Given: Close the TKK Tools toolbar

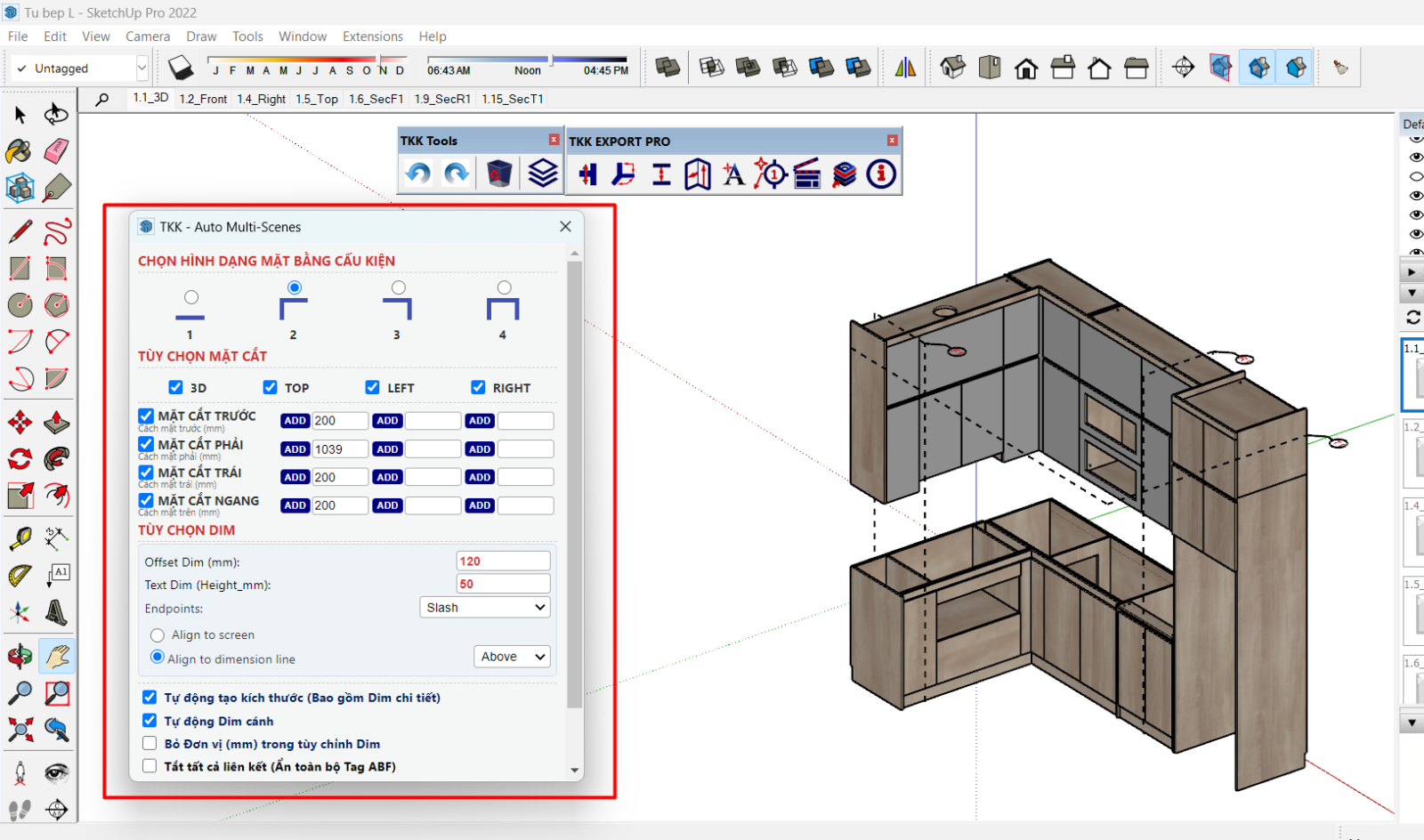Looking at the screenshot, I should (554, 140).
